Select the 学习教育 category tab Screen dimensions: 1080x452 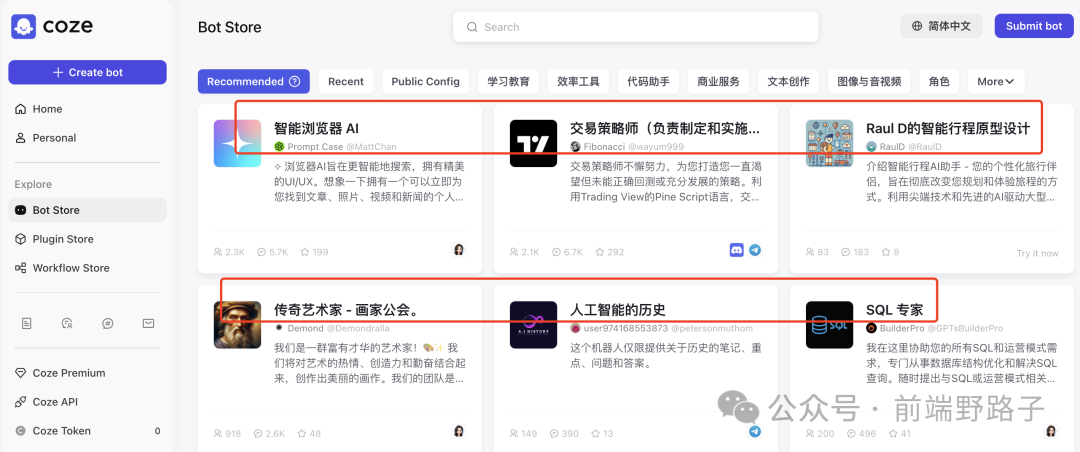point(508,81)
